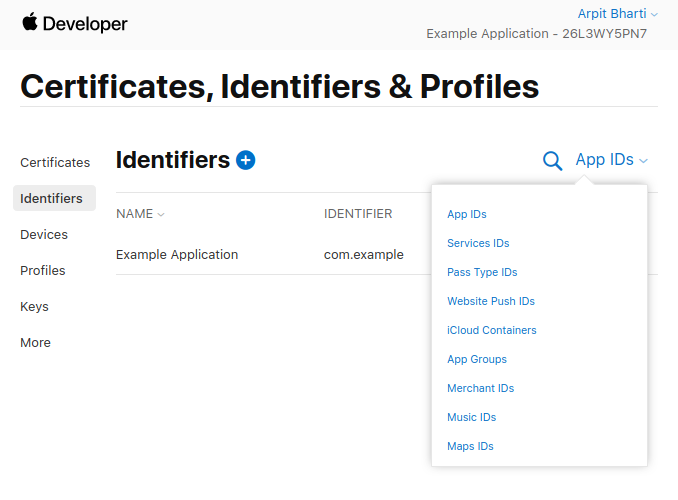The width and height of the screenshot is (678, 500).
Task: Choose App Groups option
Action: (477, 359)
